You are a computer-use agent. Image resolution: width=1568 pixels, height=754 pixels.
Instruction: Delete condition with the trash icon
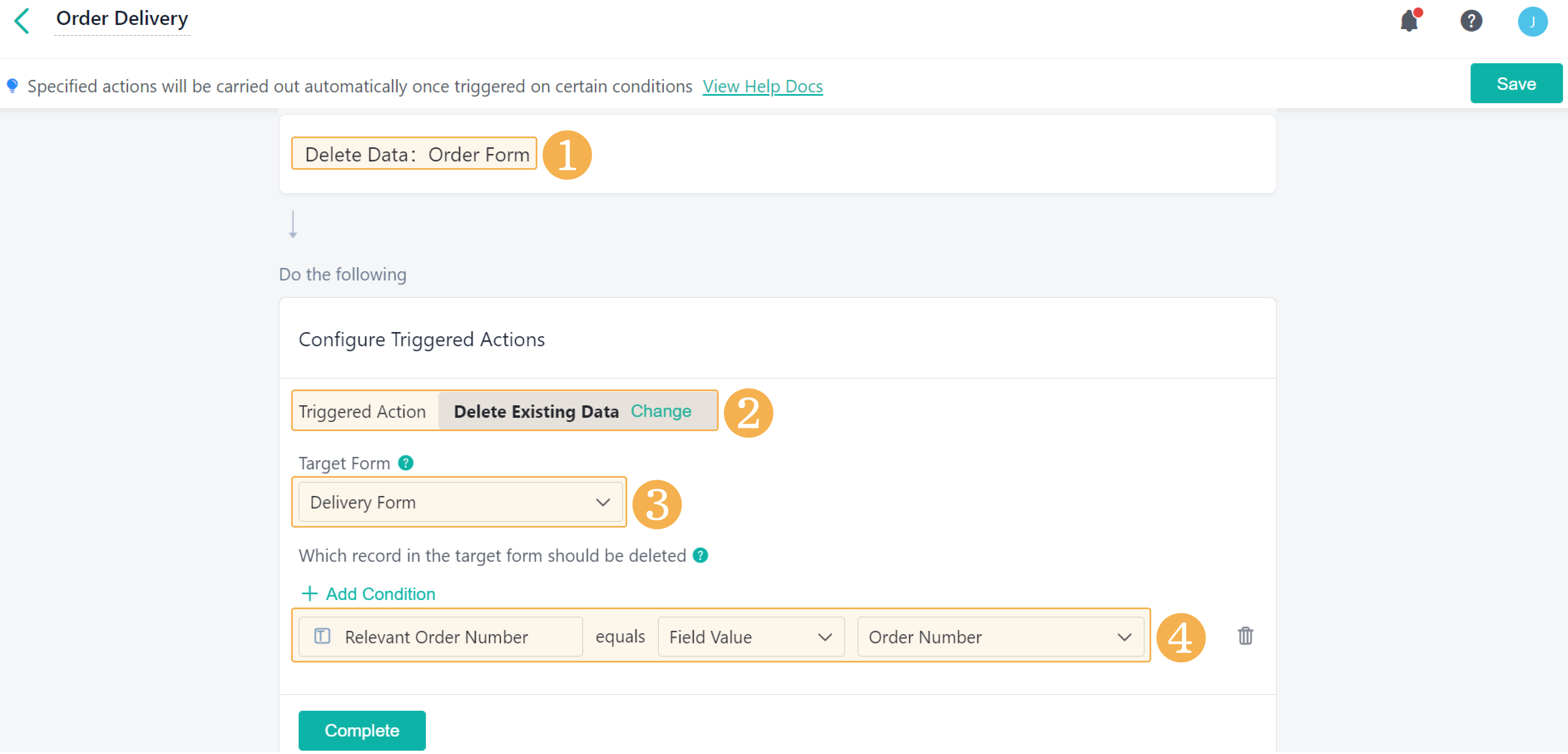(1245, 637)
